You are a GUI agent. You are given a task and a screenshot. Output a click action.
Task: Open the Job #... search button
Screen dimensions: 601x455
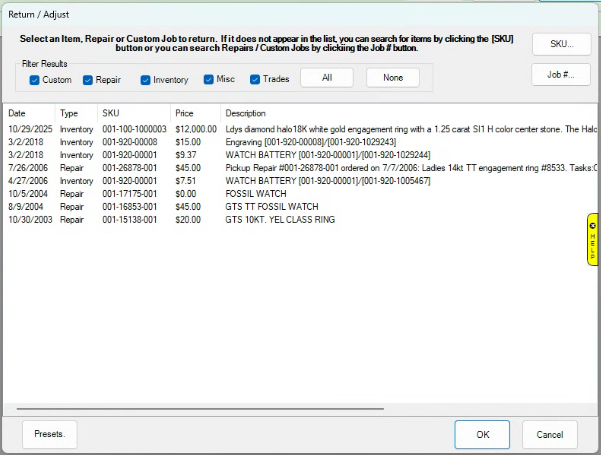tap(560, 75)
